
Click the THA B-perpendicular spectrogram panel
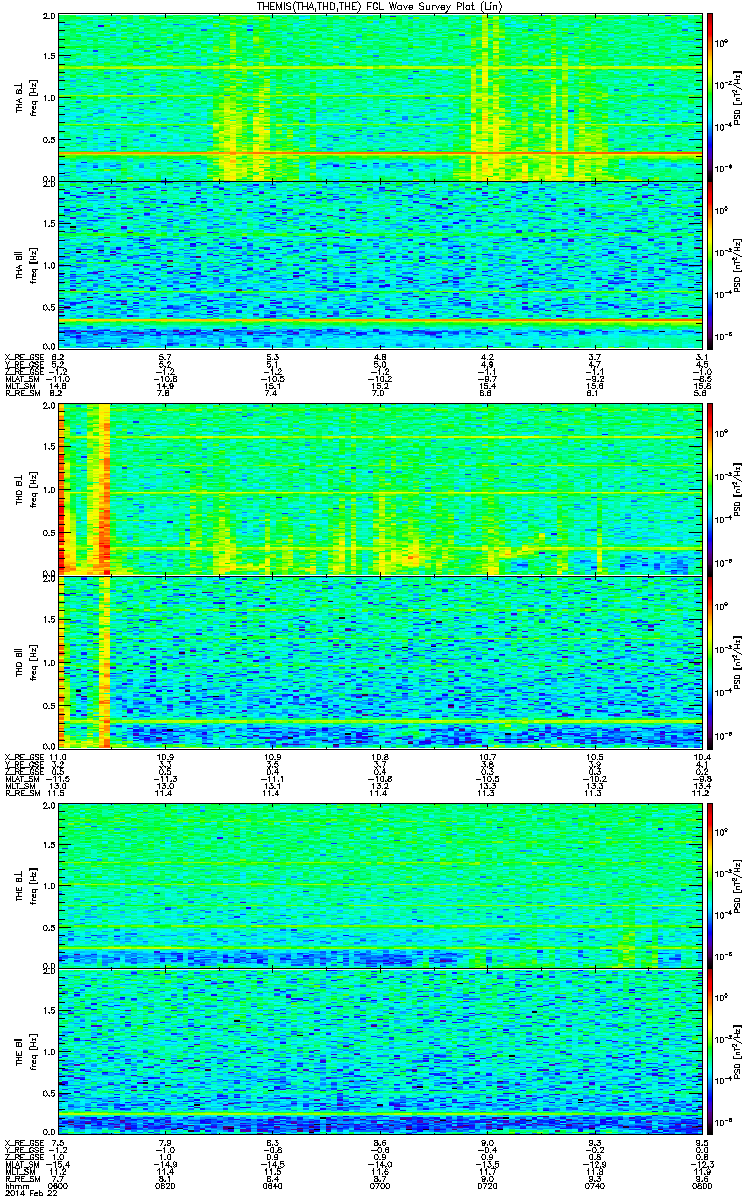[380, 97]
